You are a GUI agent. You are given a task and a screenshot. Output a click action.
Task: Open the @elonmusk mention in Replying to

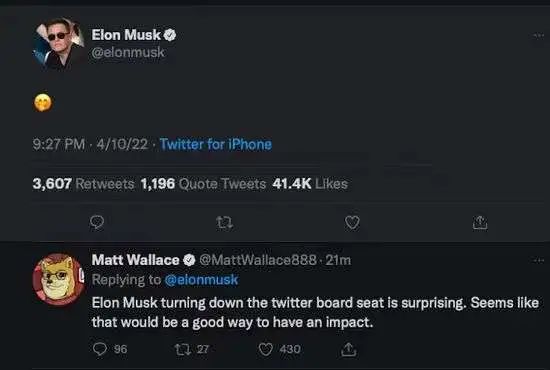(201, 280)
